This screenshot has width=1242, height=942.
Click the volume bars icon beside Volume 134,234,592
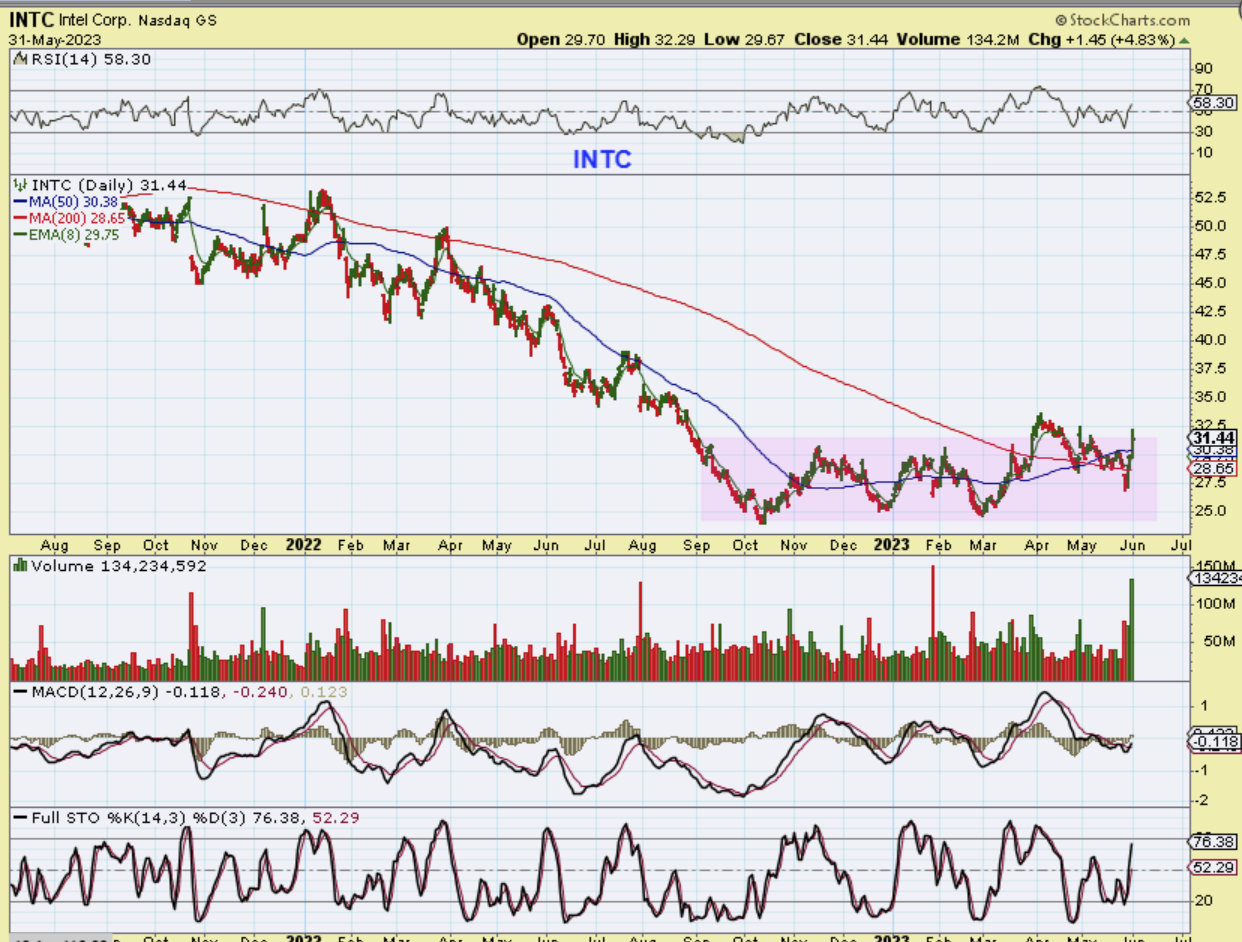(20, 567)
